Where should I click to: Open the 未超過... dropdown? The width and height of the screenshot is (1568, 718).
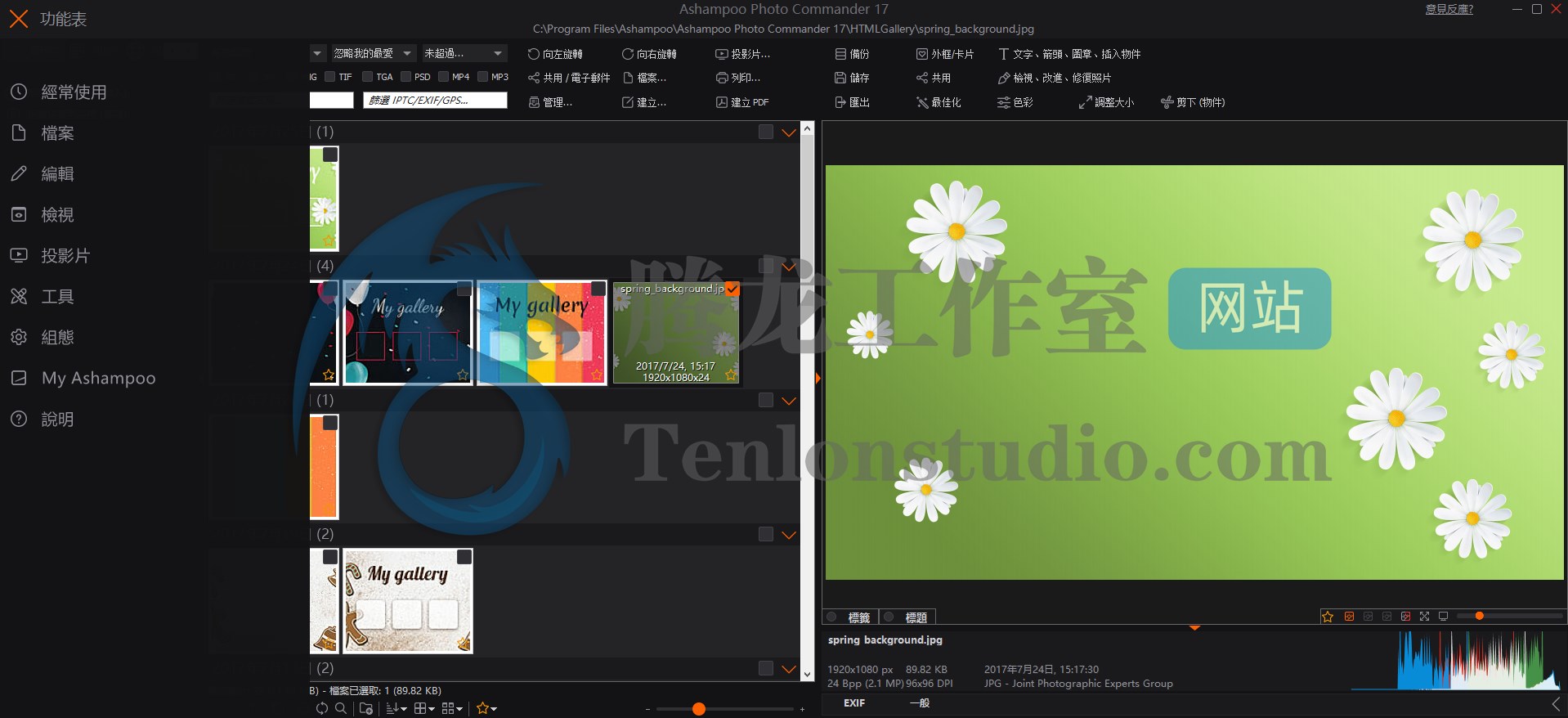pos(464,53)
